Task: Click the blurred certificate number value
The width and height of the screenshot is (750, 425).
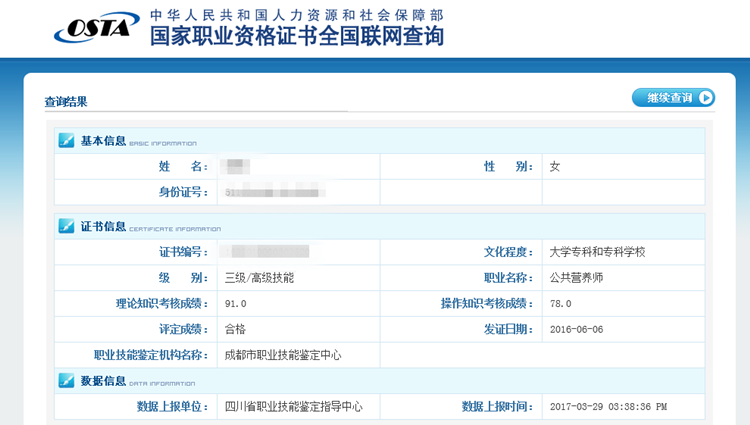Action: point(267,251)
